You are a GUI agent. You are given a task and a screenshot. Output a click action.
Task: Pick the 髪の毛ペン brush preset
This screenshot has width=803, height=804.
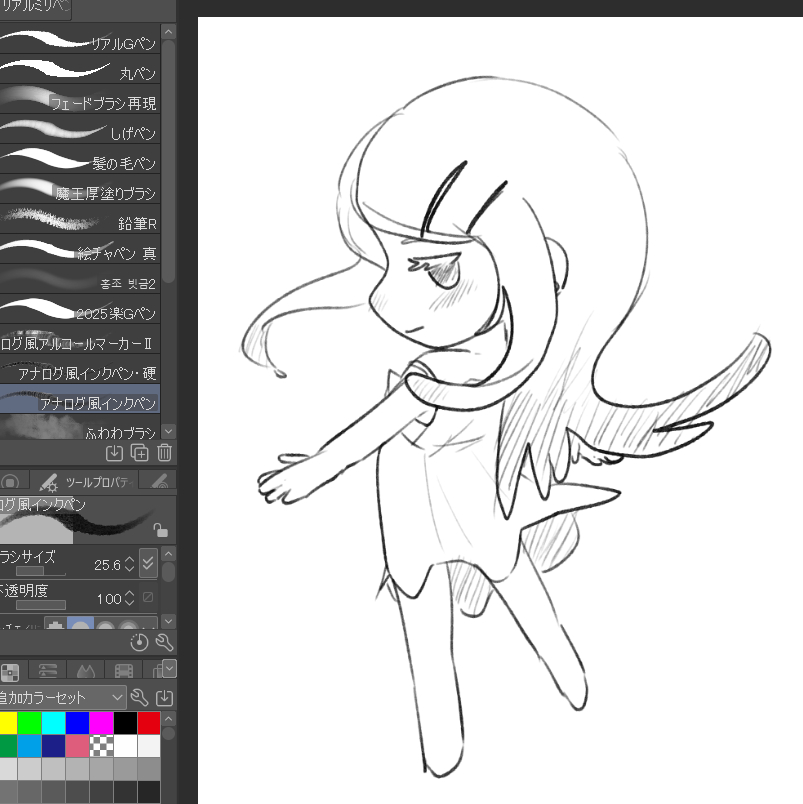click(80, 162)
